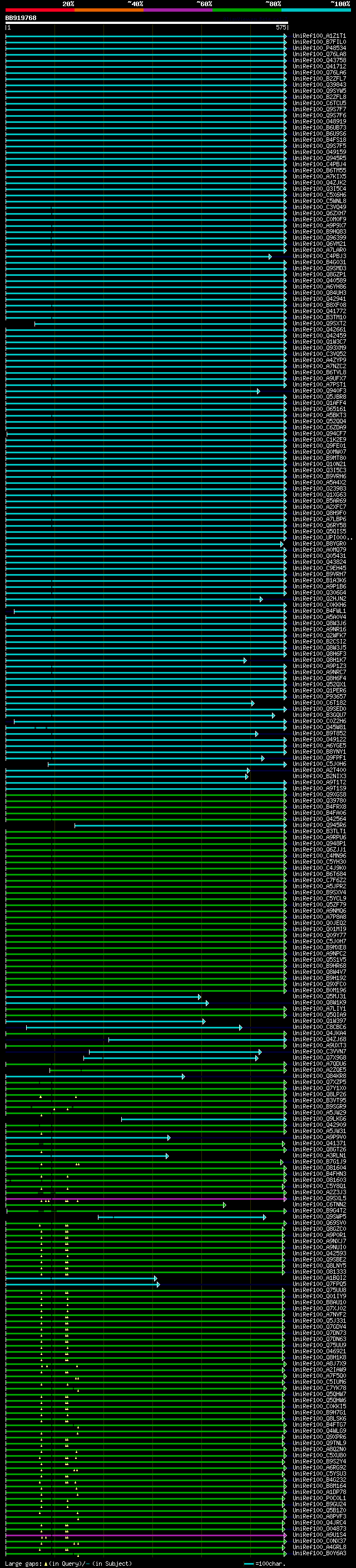Open hit UniRef100_Q65161
The width and height of the screenshot is (356, 1568).
tap(319, 408)
